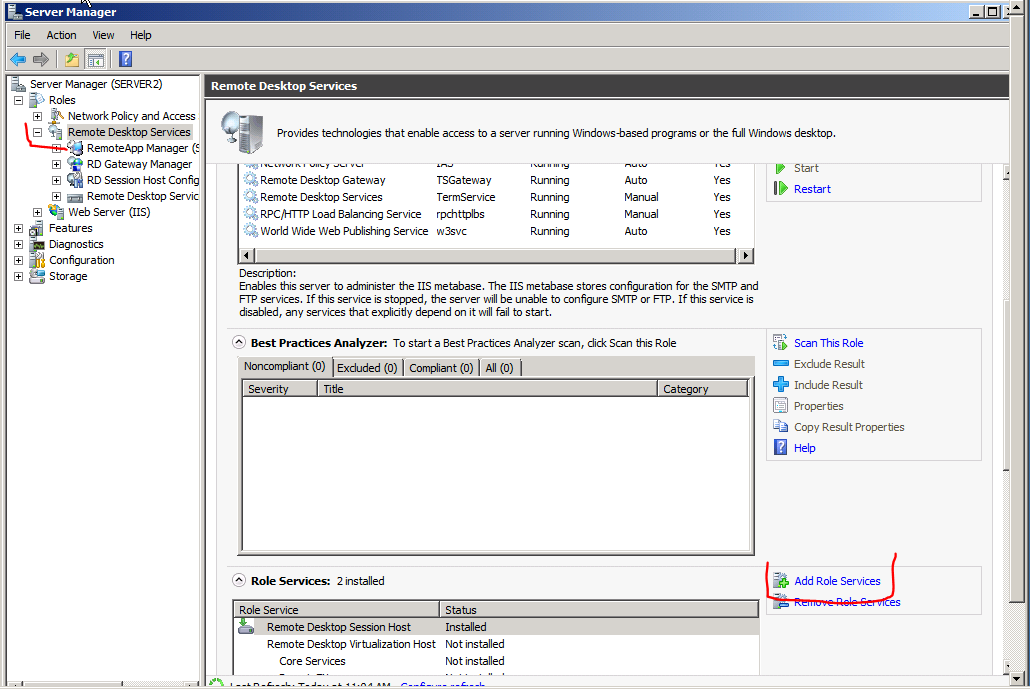The height and width of the screenshot is (689, 1030).
Task: Select the Core Services role service row
Action: (x=497, y=661)
